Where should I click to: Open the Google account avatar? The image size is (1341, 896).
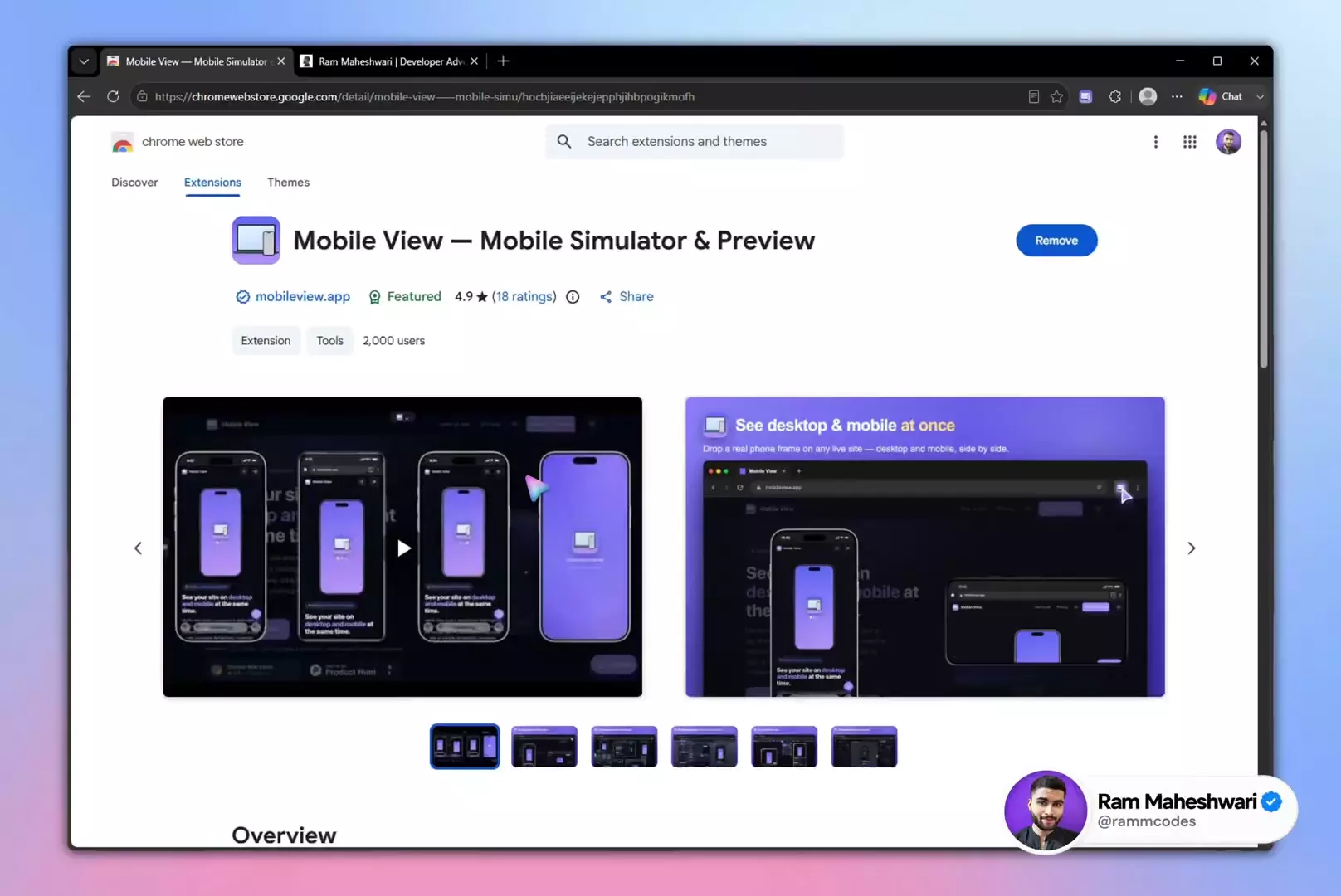point(1228,142)
